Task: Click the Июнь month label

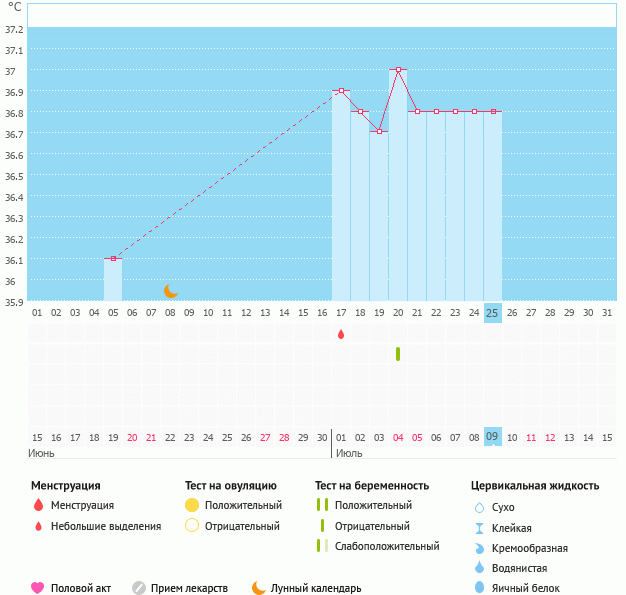Action: (x=43, y=454)
